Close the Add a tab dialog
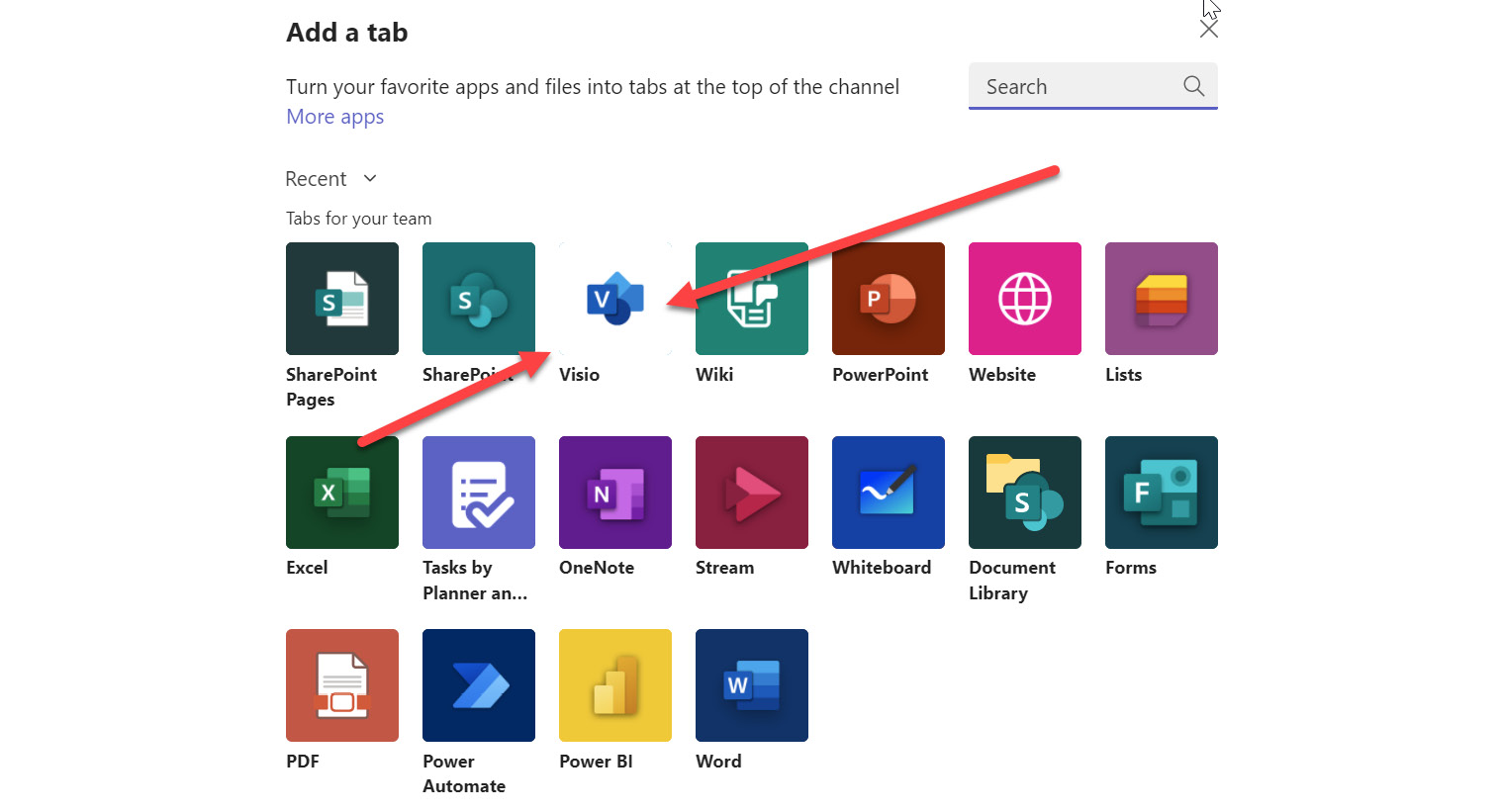This screenshot has height=812, width=1501. (x=1208, y=30)
